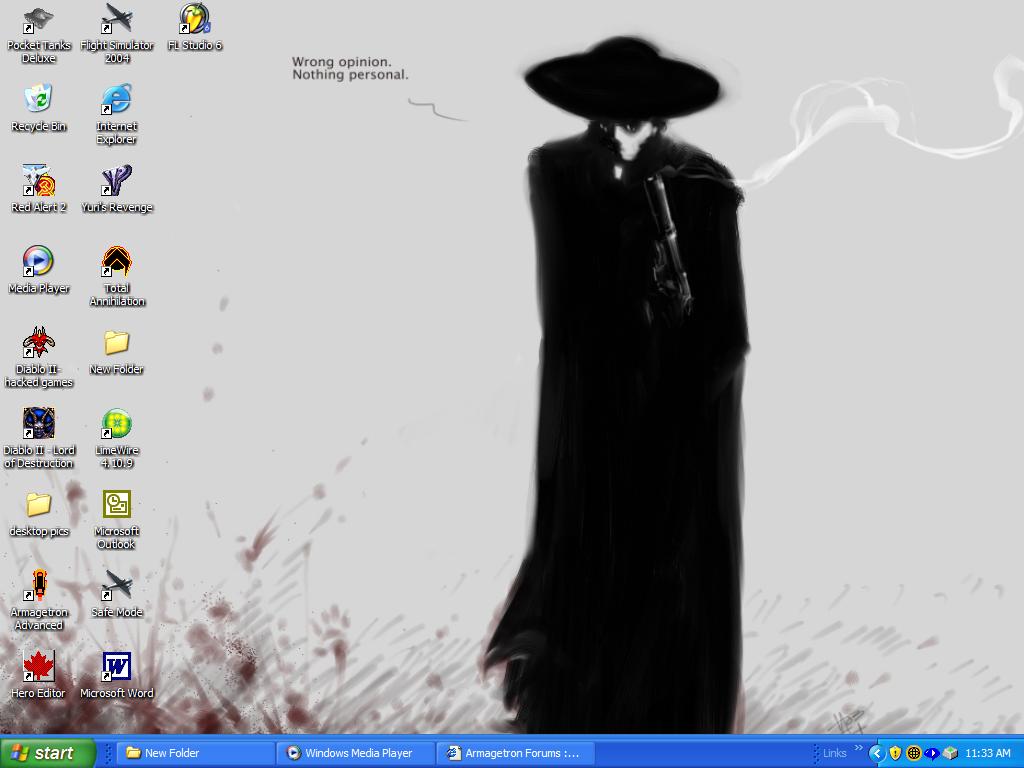Click the LimeWire 4.10.9 icon
This screenshot has width=1024, height=768.
pyautogui.click(x=117, y=424)
